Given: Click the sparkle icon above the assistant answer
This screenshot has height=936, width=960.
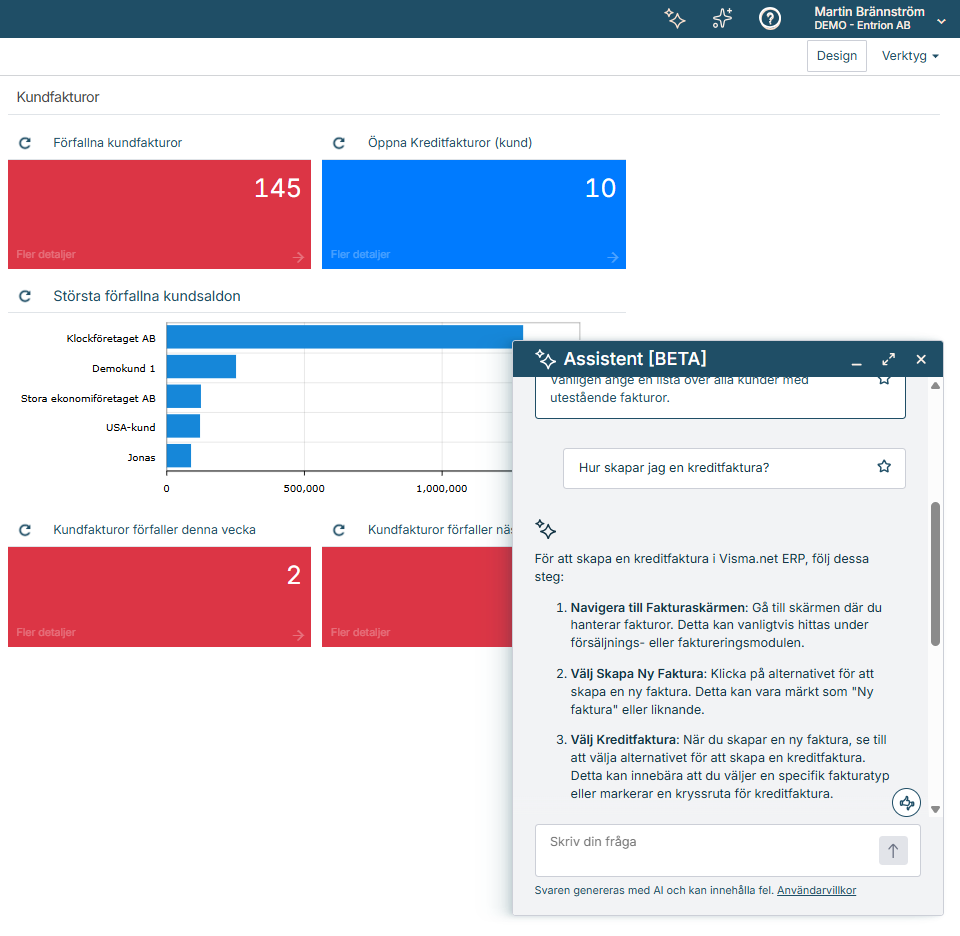Looking at the screenshot, I should click(x=545, y=529).
